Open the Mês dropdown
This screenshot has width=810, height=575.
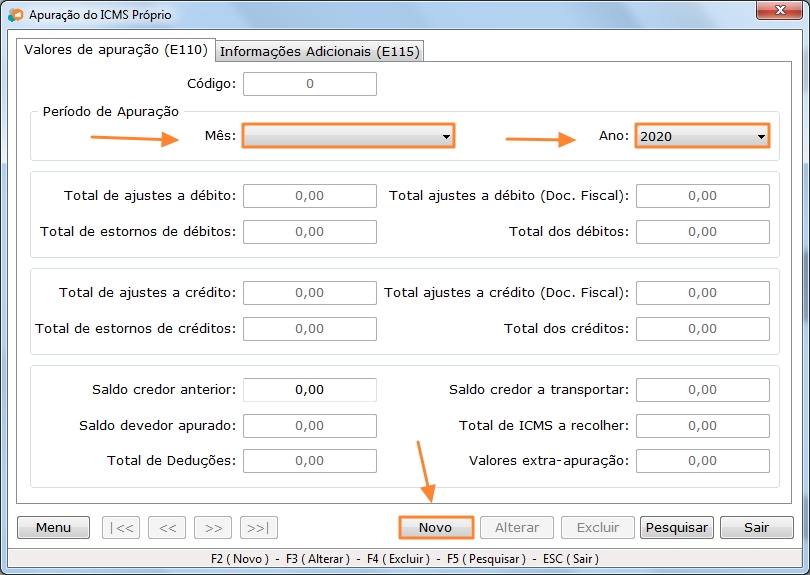[x=349, y=136]
